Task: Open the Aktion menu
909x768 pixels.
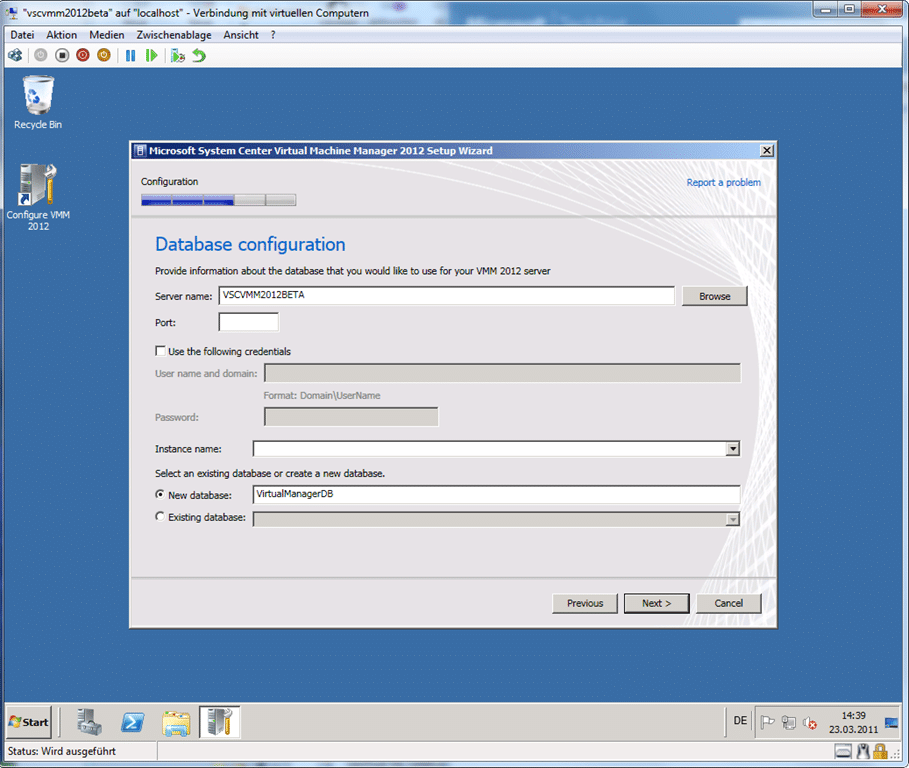Action: [x=61, y=35]
